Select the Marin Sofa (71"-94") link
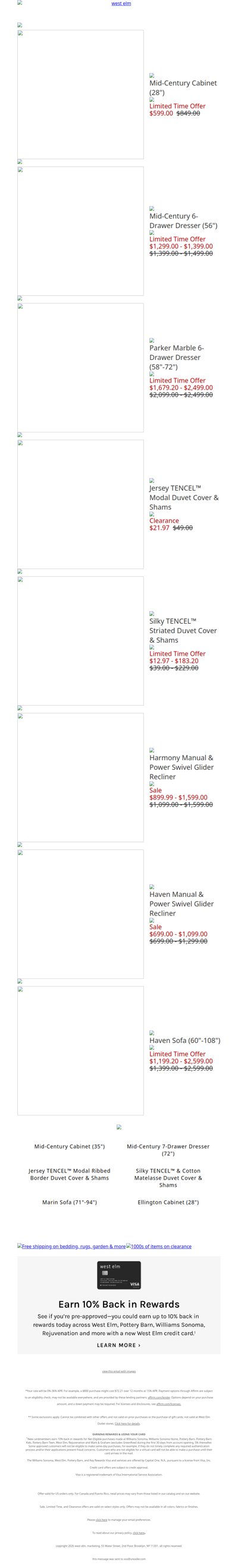Screen dimensions: 238x1568 pyautogui.click(x=70, y=1202)
